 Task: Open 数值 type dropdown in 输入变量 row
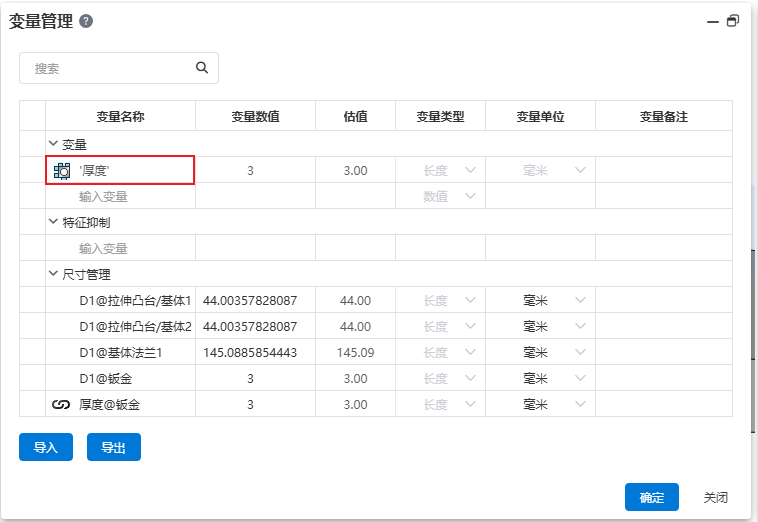(x=470, y=196)
